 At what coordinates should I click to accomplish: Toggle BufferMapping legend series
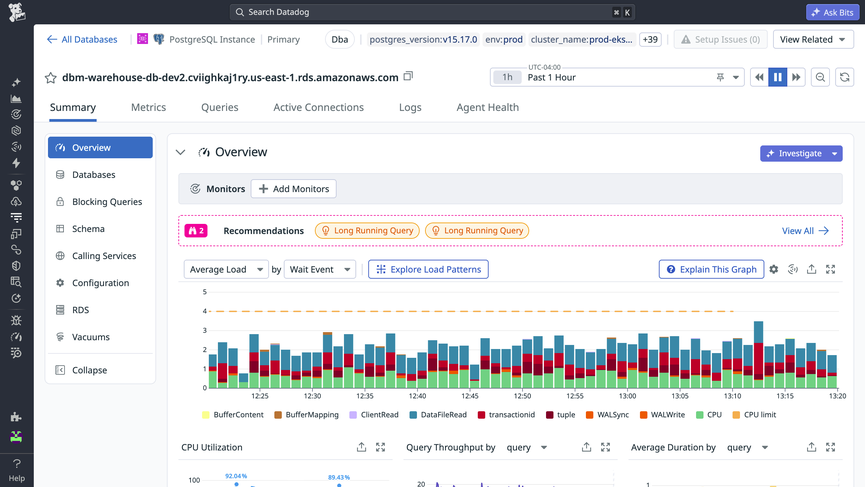pyautogui.click(x=306, y=415)
